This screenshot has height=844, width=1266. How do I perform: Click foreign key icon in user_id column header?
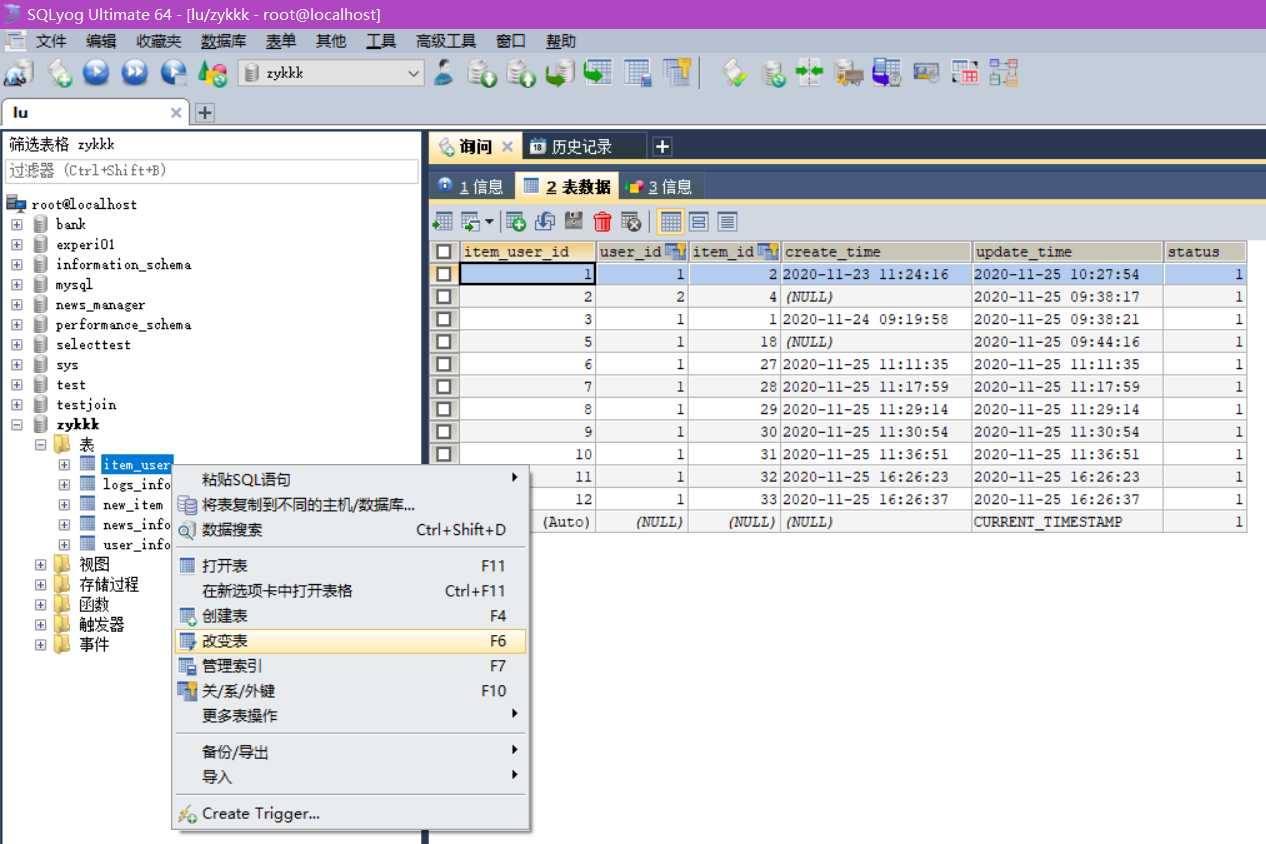pos(674,251)
